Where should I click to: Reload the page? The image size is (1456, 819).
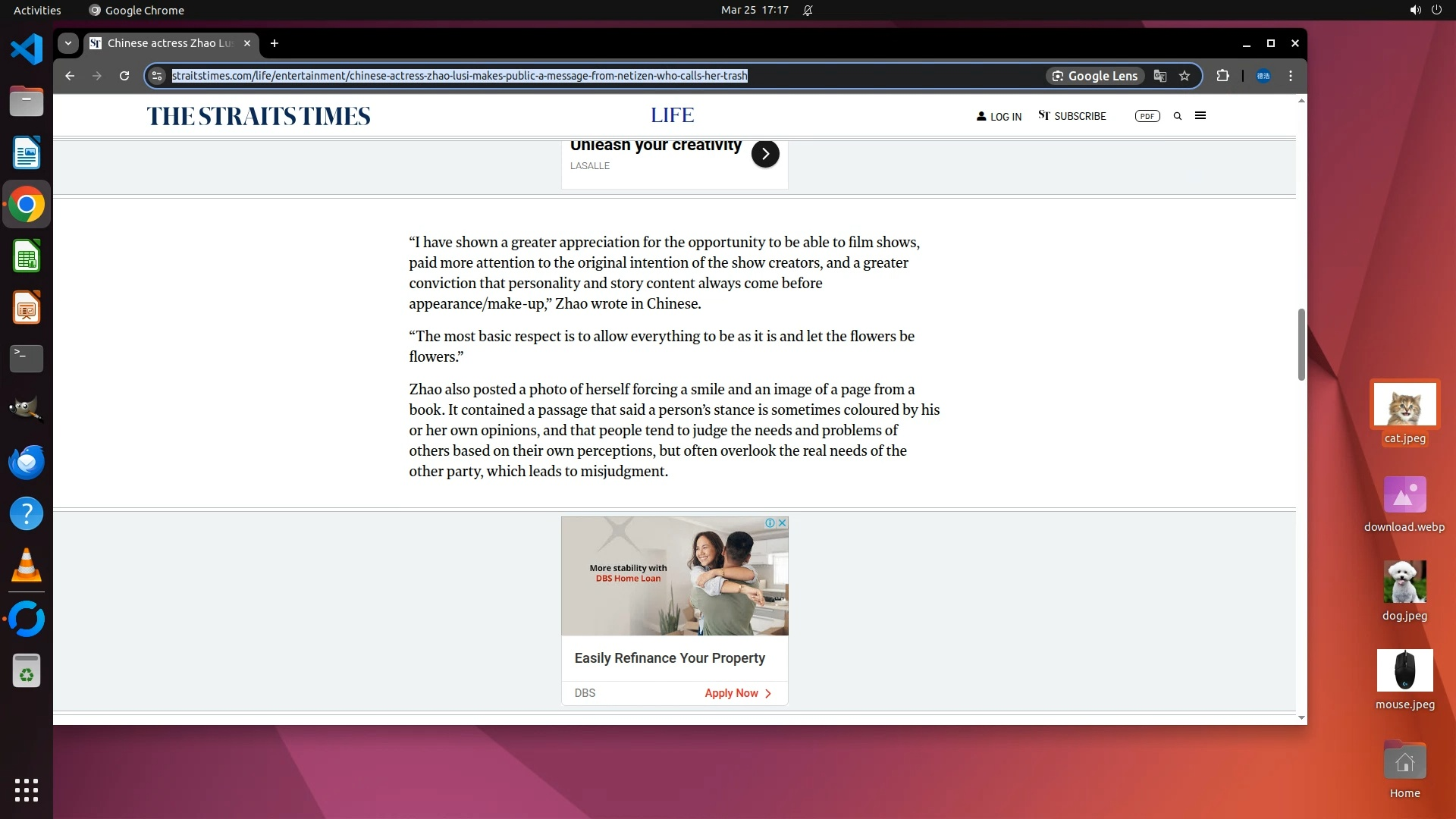pyautogui.click(x=124, y=76)
